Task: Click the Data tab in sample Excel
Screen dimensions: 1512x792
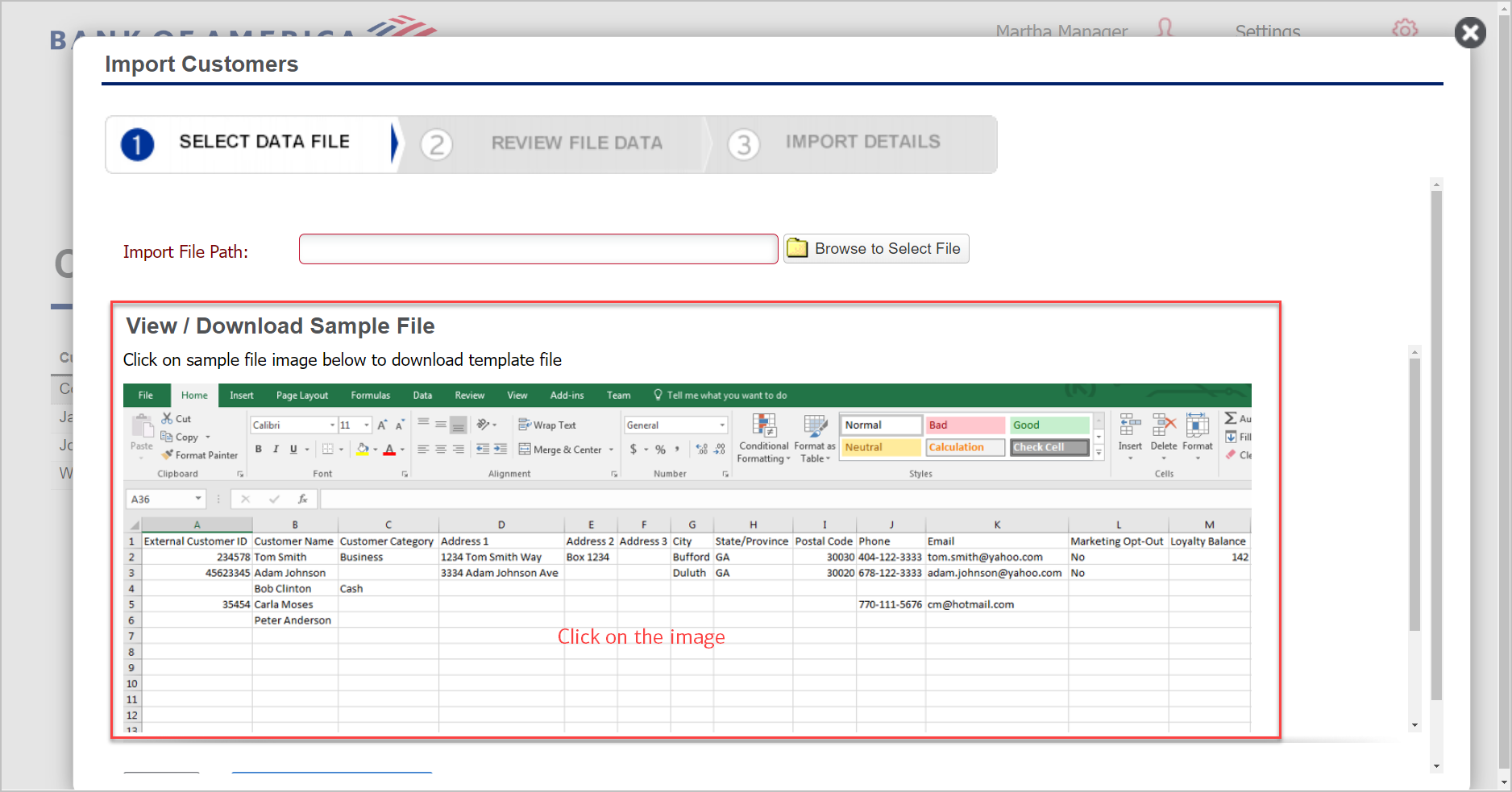Action: [422, 395]
